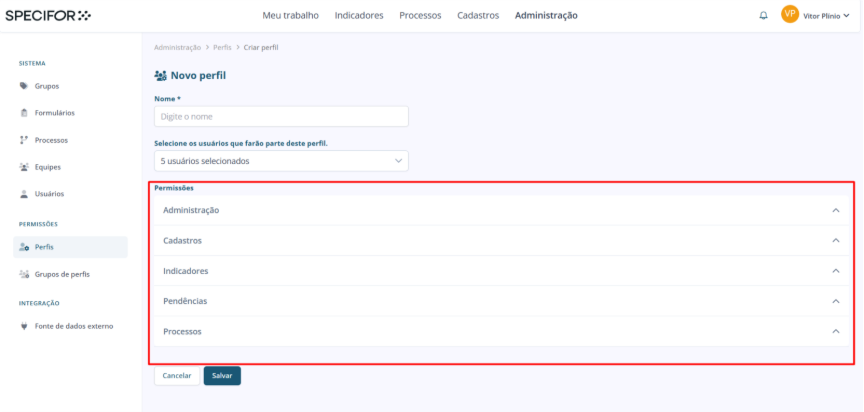Click the Processos flow icon in sidebar
The width and height of the screenshot is (864, 412).
(24, 140)
